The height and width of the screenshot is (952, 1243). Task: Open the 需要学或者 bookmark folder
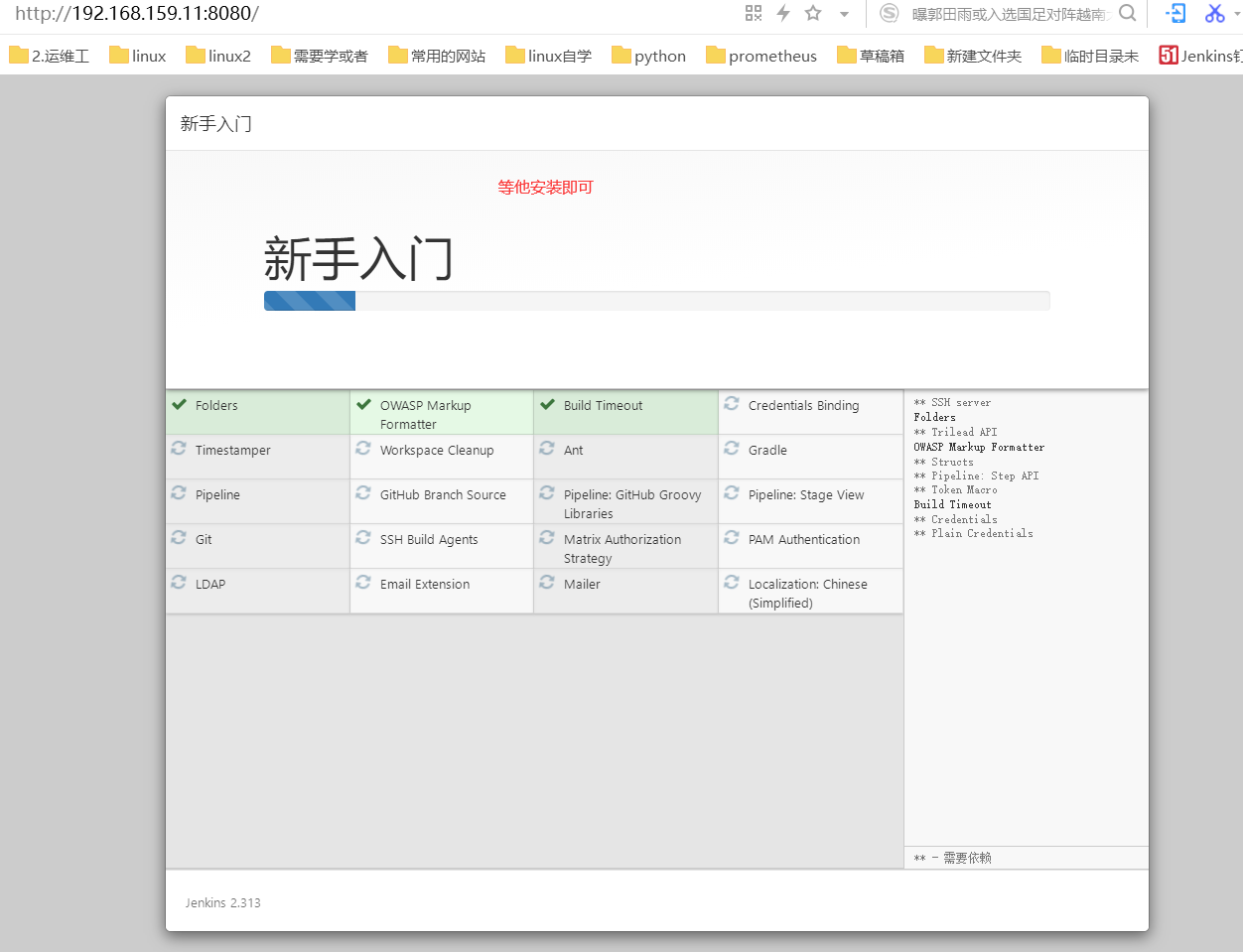pyautogui.click(x=319, y=56)
